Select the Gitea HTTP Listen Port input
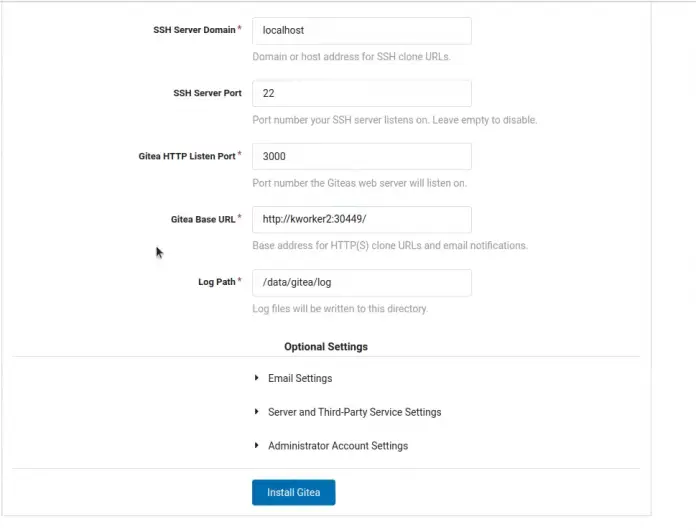This screenshot has height=532, width=696. (x=361, y=157)
